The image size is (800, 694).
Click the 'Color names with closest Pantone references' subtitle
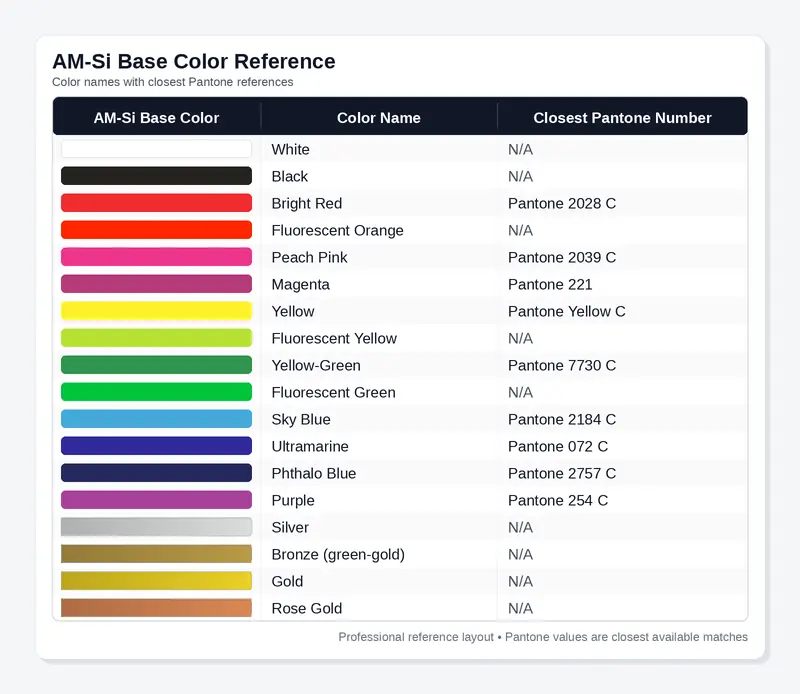click(172, 82)
